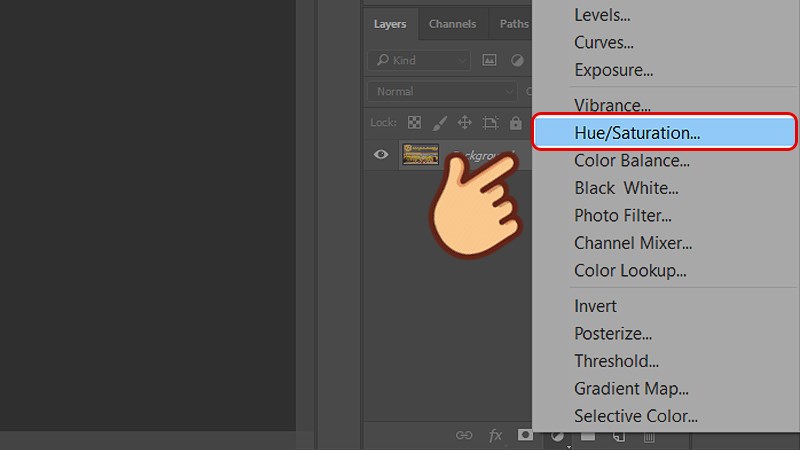
Task: Filter layers by pixel layers icon
Action: pos(491,60)
